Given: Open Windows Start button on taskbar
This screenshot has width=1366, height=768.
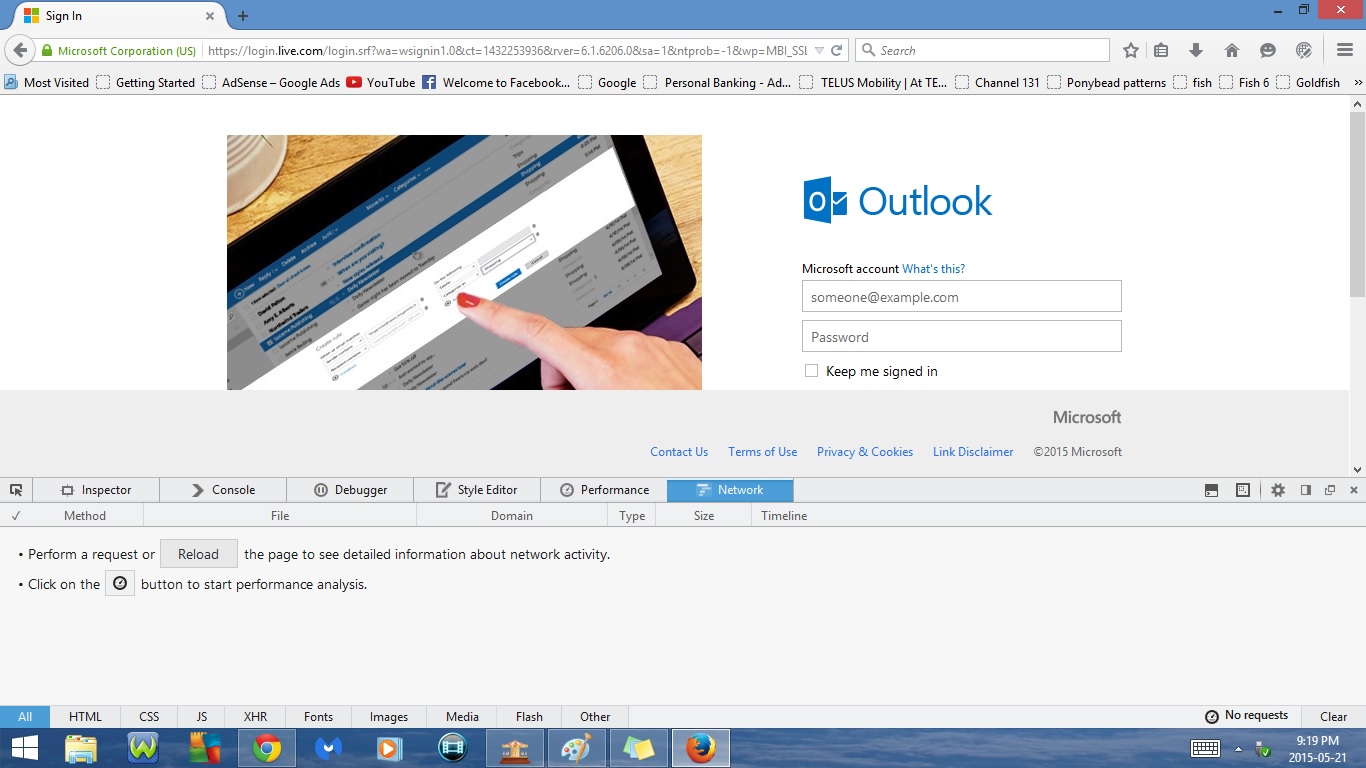Looking at the screenshot, I should pyautogui.click(x=25, y=748).
